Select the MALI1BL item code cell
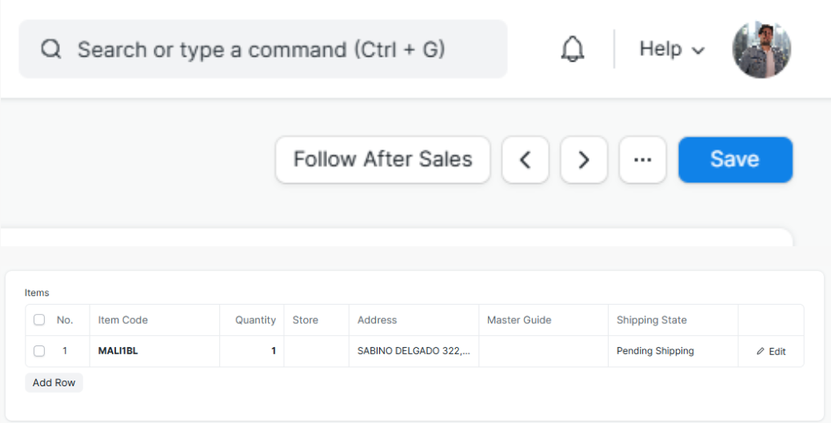831x423 pixels. pyautogui.click(x=155, y=351)
